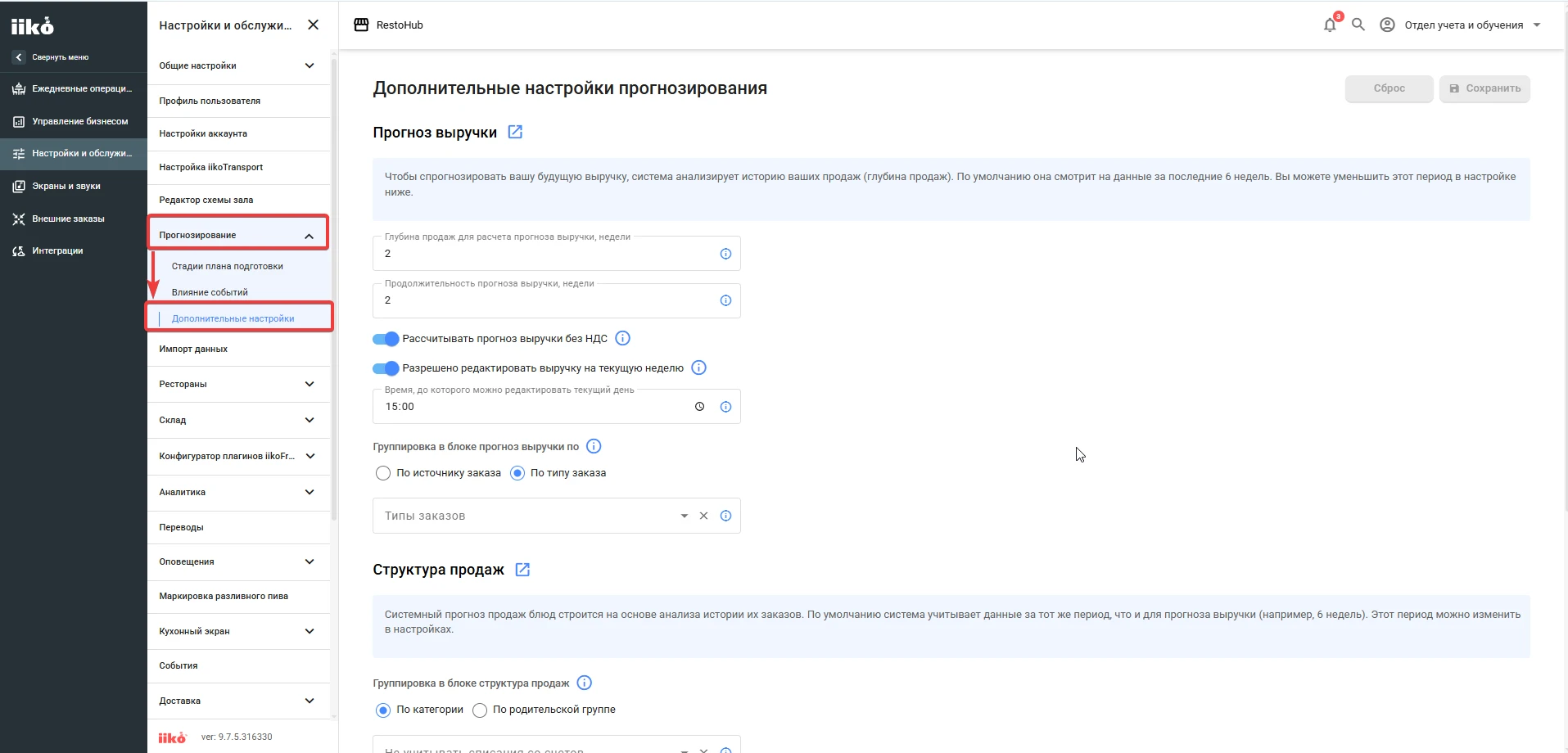Open external link next to Структура продаж
The image size is (1568, 753).
pos(522,570)
